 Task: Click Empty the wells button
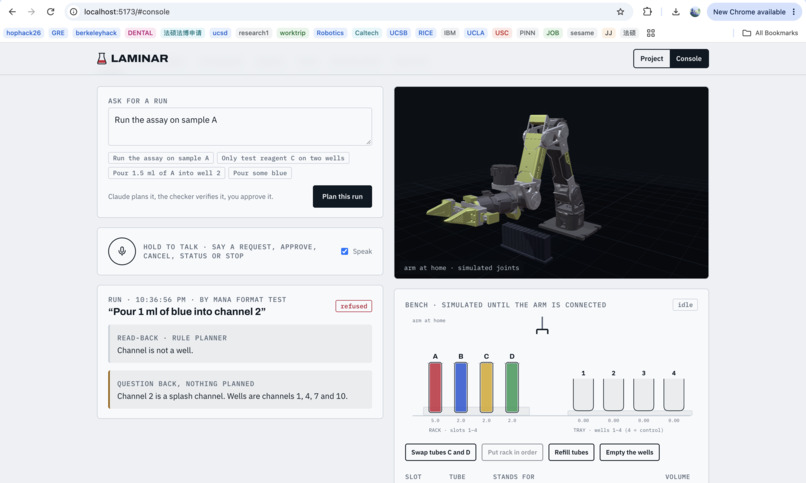coord(629,452)
